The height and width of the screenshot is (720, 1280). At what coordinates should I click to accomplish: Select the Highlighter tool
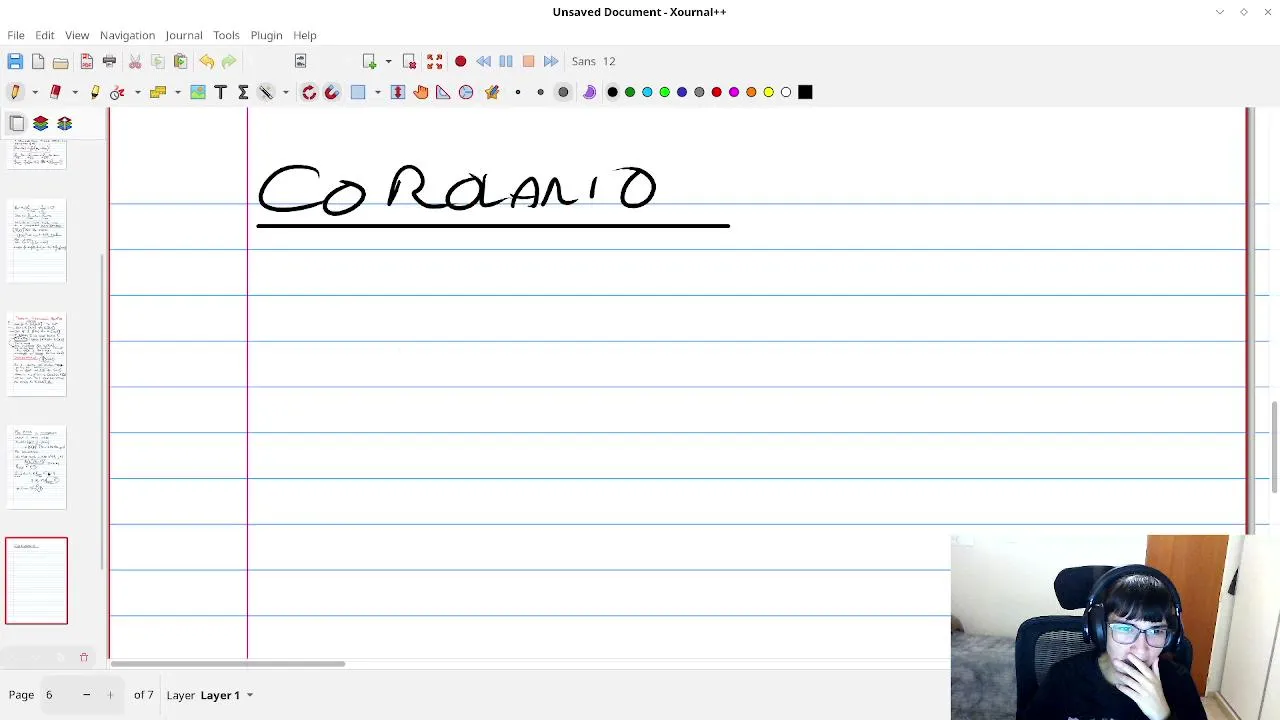pos(95,92)
